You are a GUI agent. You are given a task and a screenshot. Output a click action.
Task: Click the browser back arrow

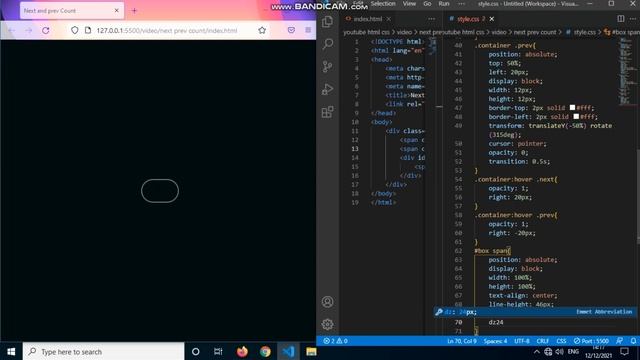click(11, 30)
